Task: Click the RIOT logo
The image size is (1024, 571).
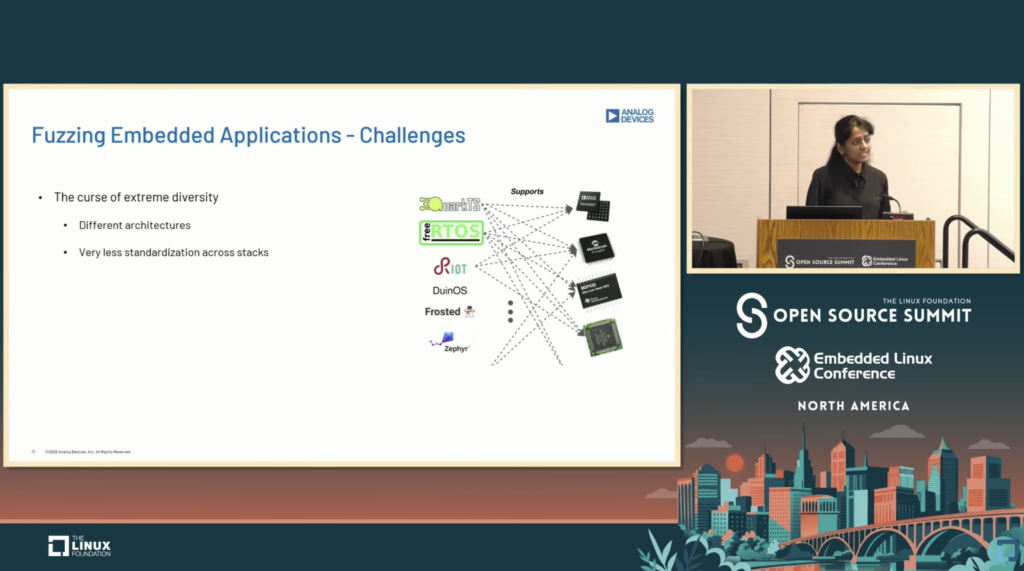Action: click(450, 267)
